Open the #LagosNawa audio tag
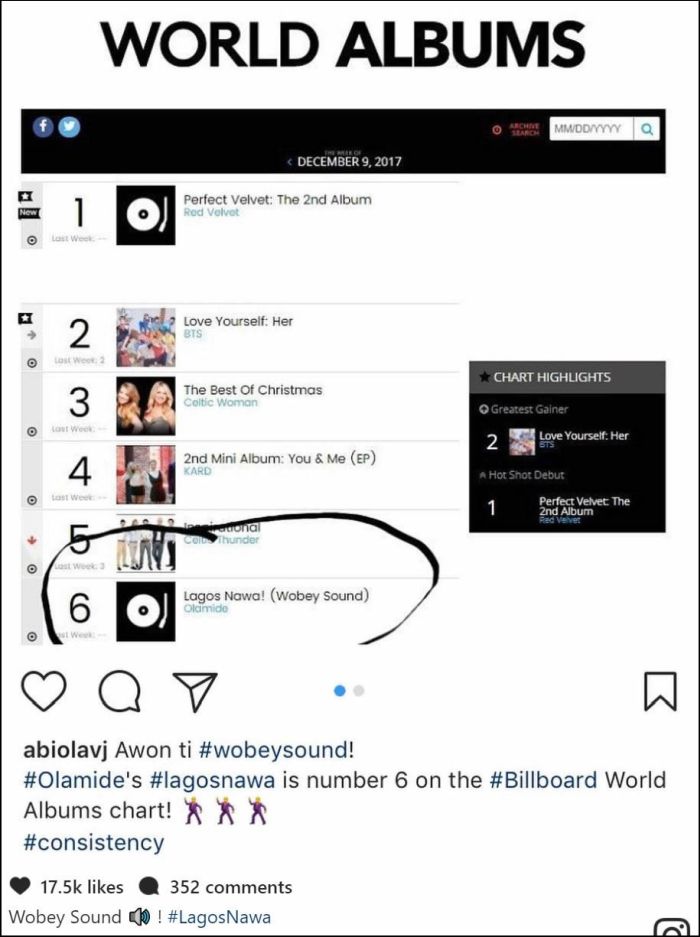This screenshot has height=937, width=700. click(219, 916)
